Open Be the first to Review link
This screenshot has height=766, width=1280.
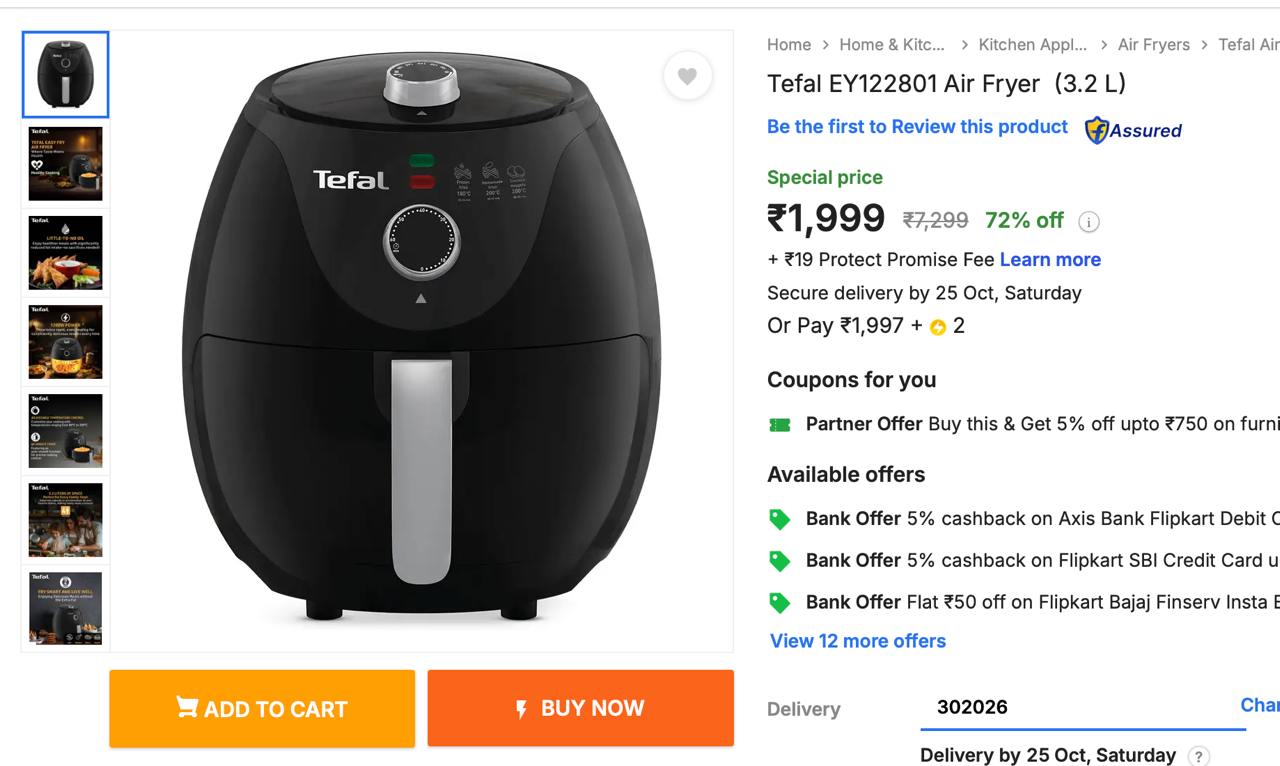click(x=917, y=127)
